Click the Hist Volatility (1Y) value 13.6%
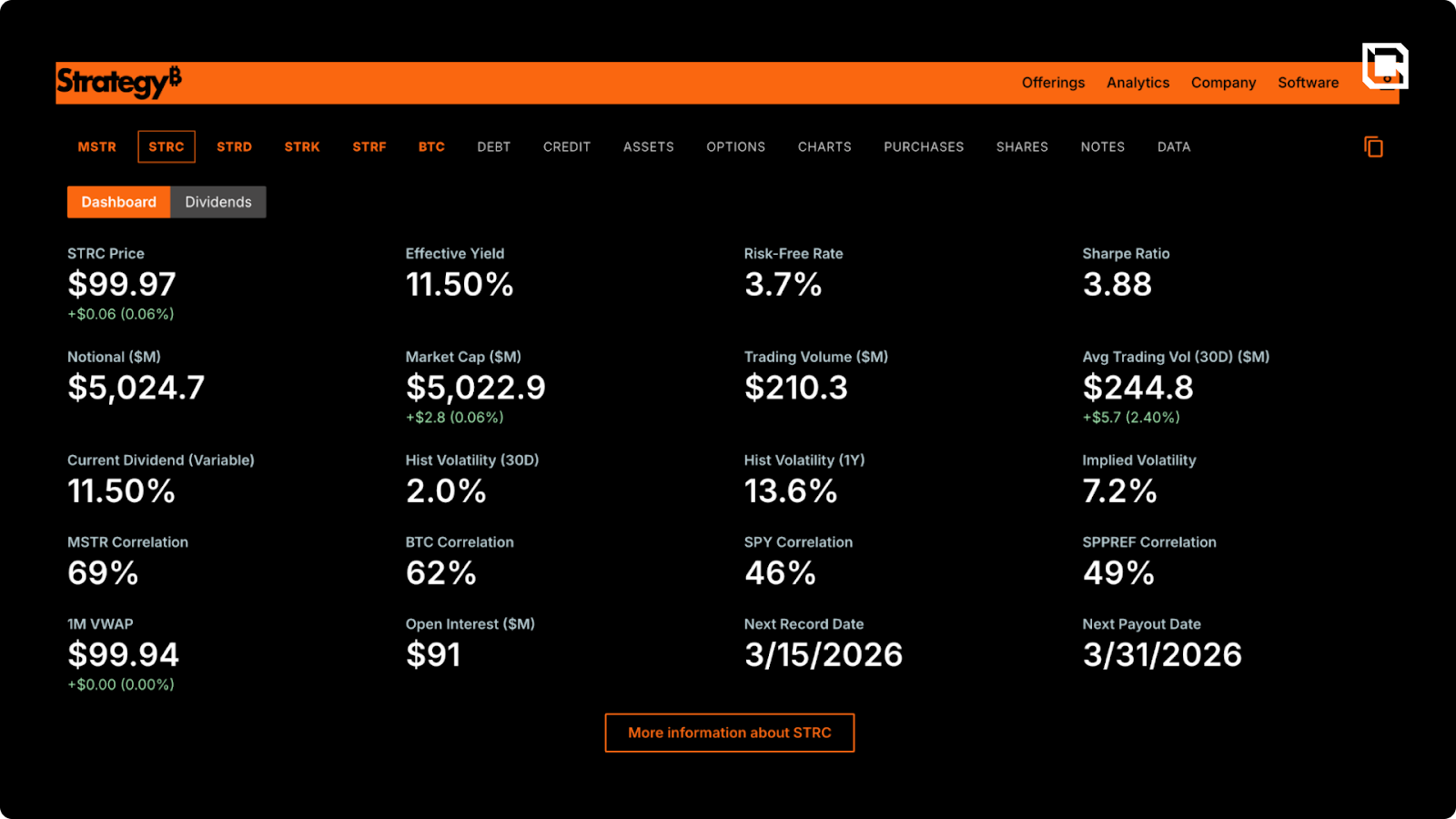The image size is (1456, 819). pyautogui.click(x=791, y=491)
